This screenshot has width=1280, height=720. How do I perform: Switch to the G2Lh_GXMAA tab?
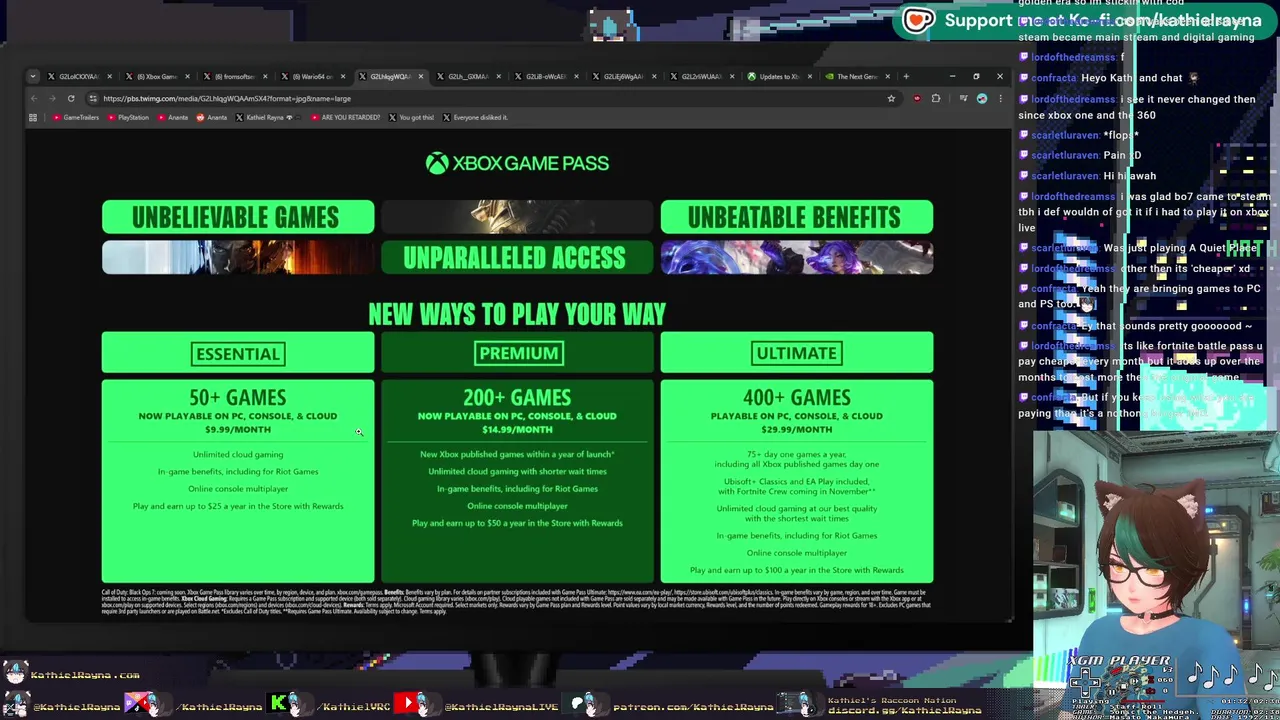(x=470, y=76)
